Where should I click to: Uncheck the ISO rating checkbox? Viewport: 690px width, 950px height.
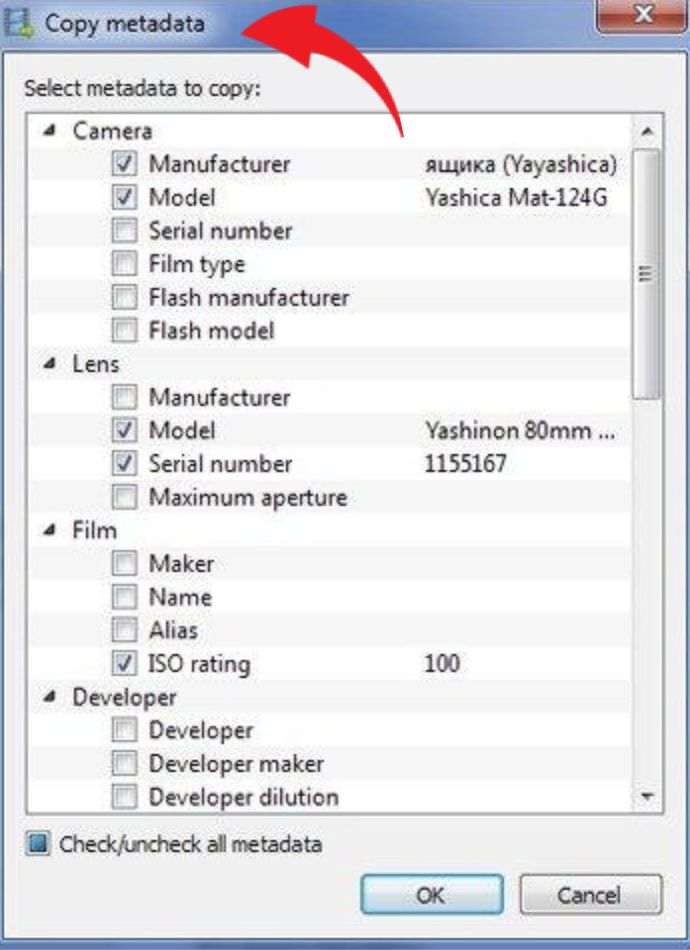[124, 663]
